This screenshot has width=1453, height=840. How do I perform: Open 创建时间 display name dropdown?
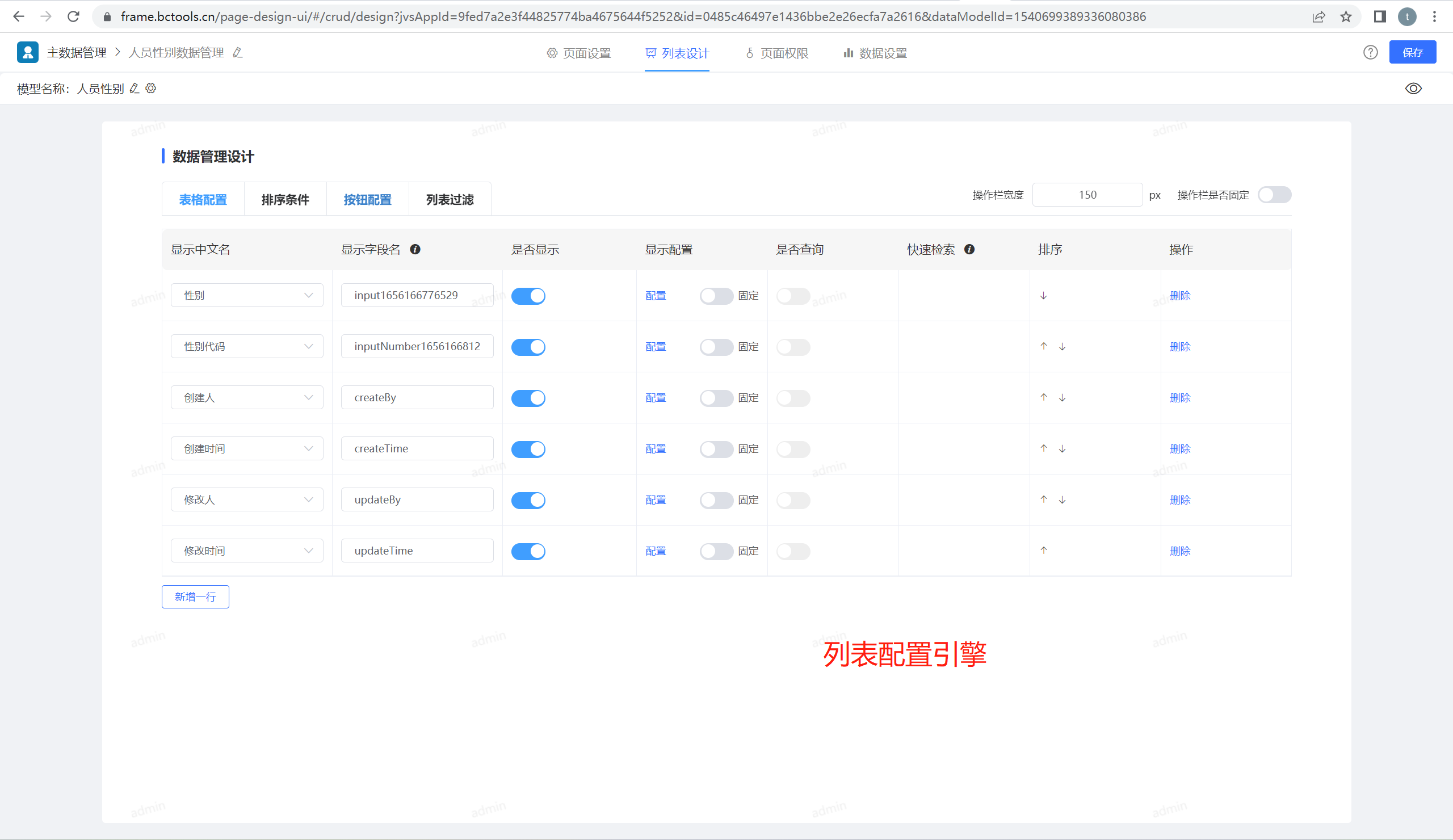[x=247, y=448]
